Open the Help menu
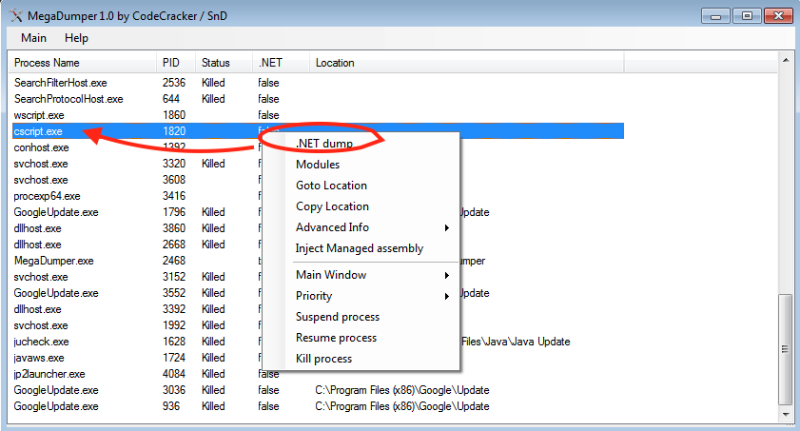Viewport: 800px width, 431px height. [77, 38]
